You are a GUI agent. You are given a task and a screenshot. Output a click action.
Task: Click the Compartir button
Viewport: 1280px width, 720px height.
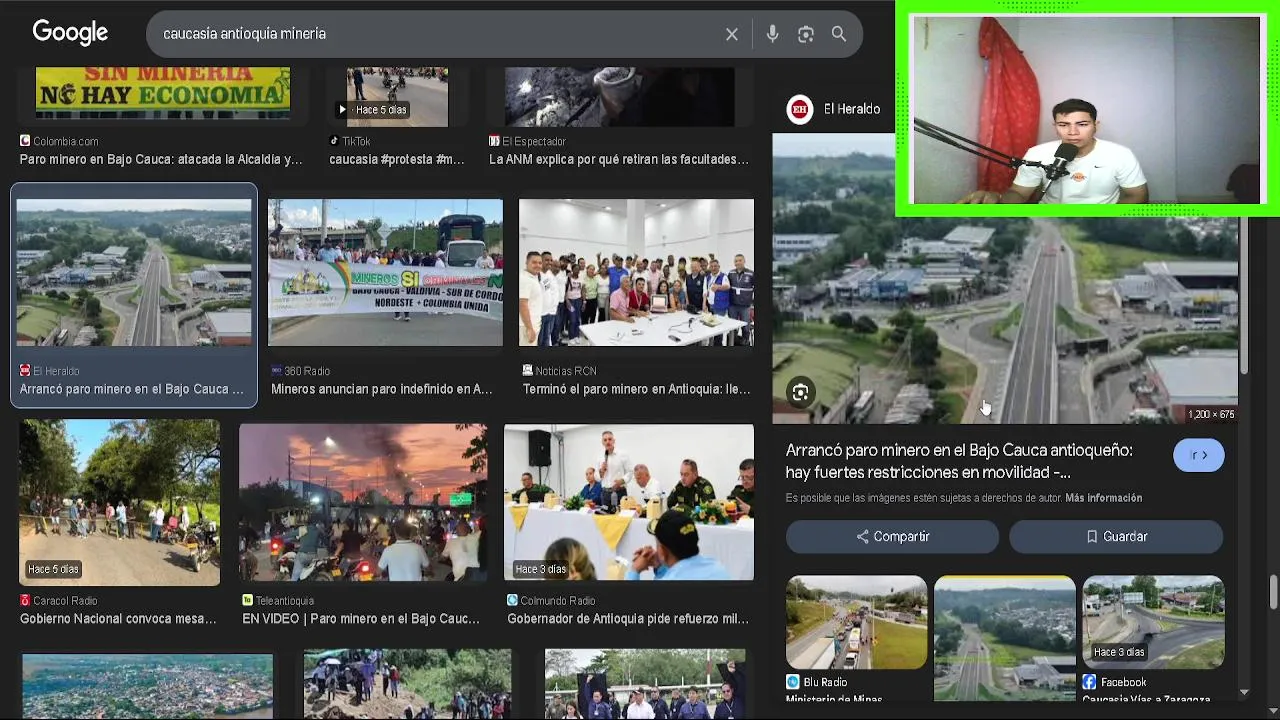tap(892, 537)
